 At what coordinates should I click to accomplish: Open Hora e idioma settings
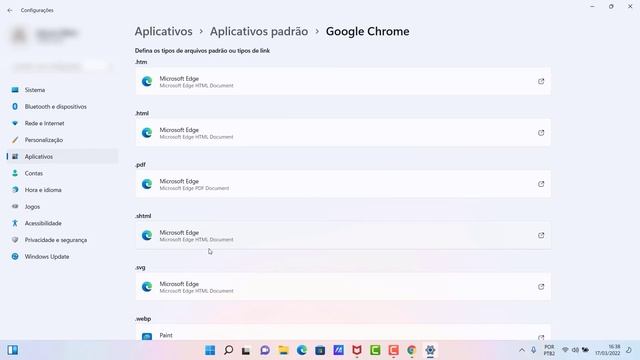coord(62,190)
